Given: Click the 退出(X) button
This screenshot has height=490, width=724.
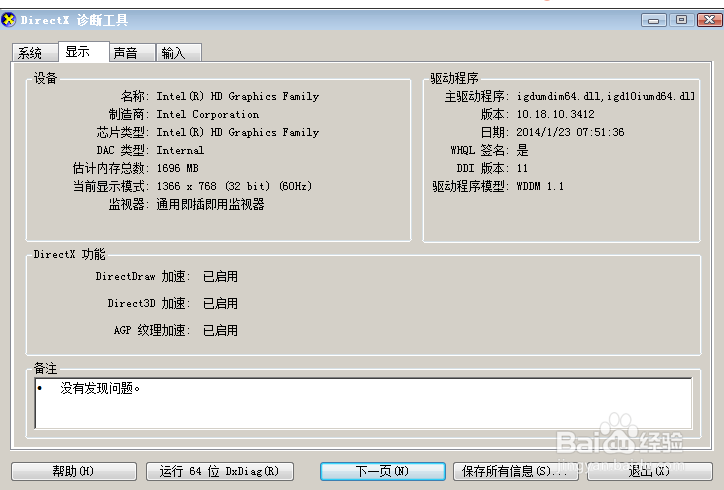Looking at the screenshot, I should point(650,471).
